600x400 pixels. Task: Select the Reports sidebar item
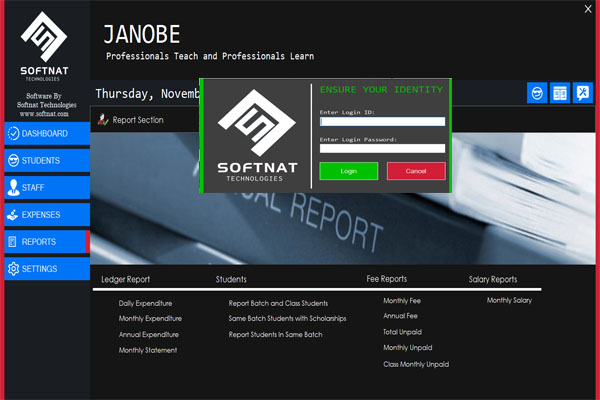pyautogui.click(x=47, y=242)
